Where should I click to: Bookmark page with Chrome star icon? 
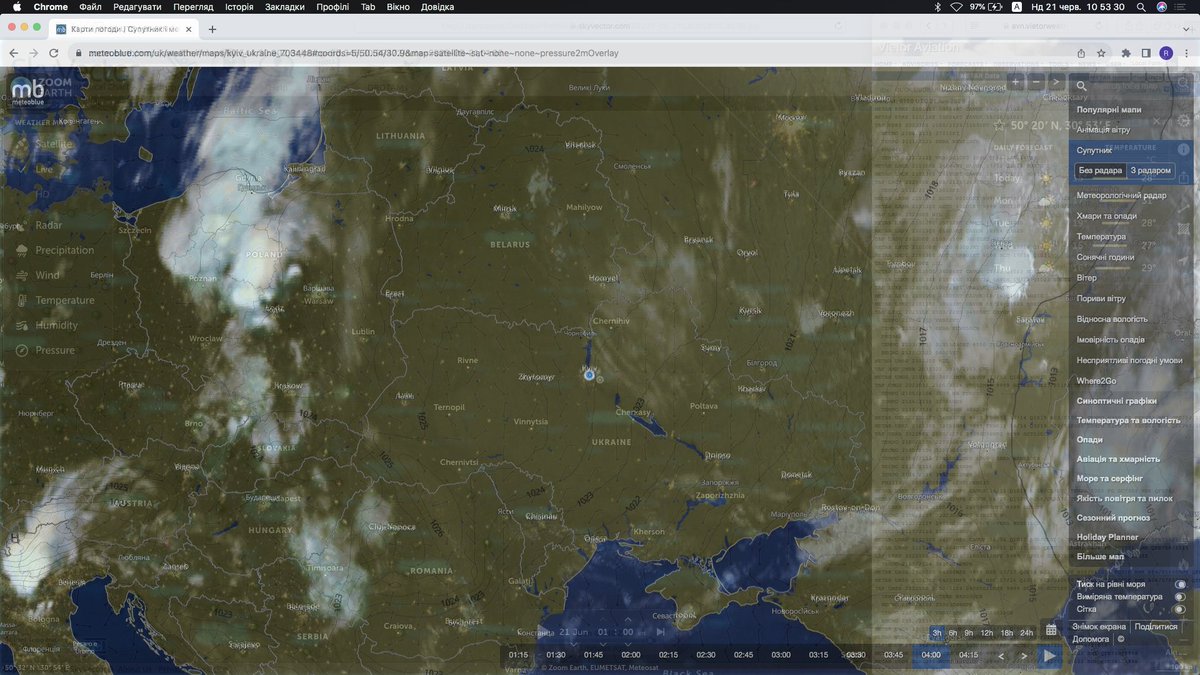(1101, 53)
